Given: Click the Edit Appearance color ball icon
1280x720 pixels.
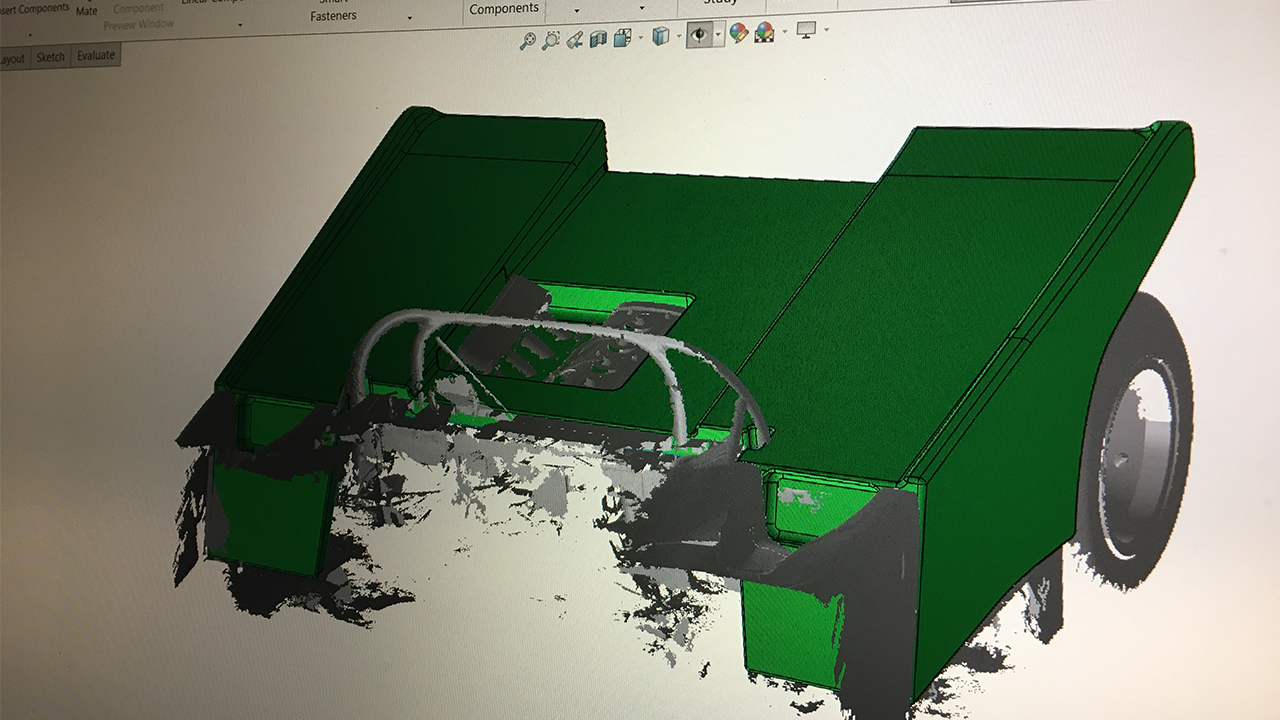Looking at the screenshot, I should [739, 34].
